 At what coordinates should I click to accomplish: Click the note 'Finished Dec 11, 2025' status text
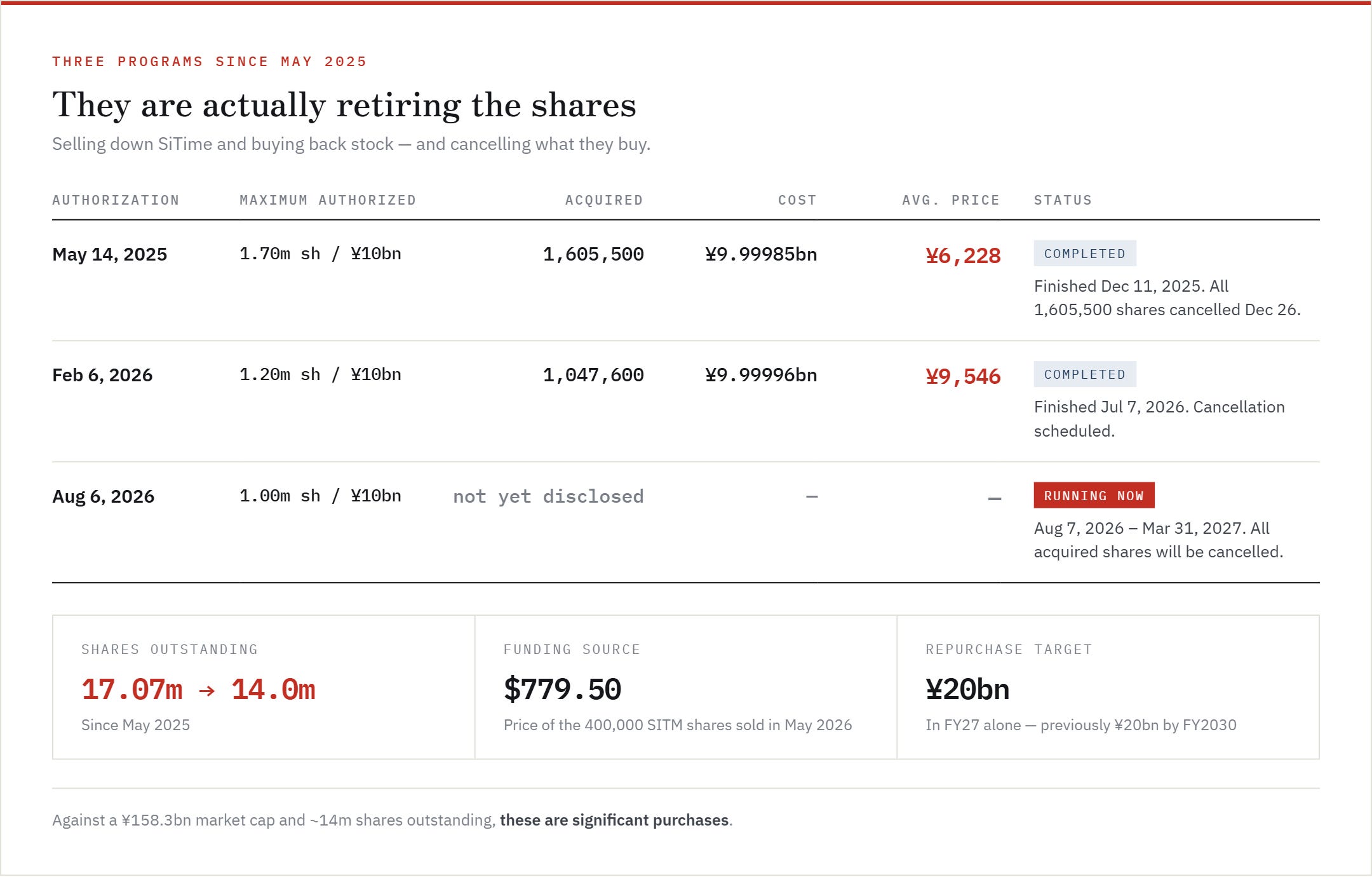coord(1167,297)
